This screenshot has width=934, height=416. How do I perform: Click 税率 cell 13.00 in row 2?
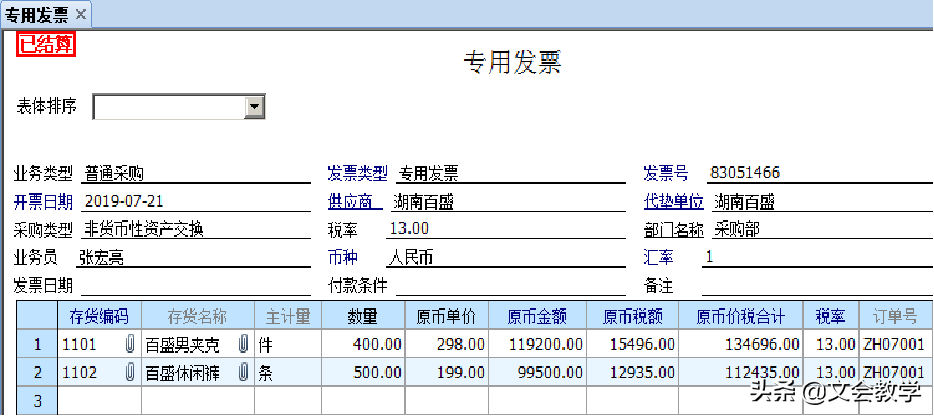pos(831,372)
